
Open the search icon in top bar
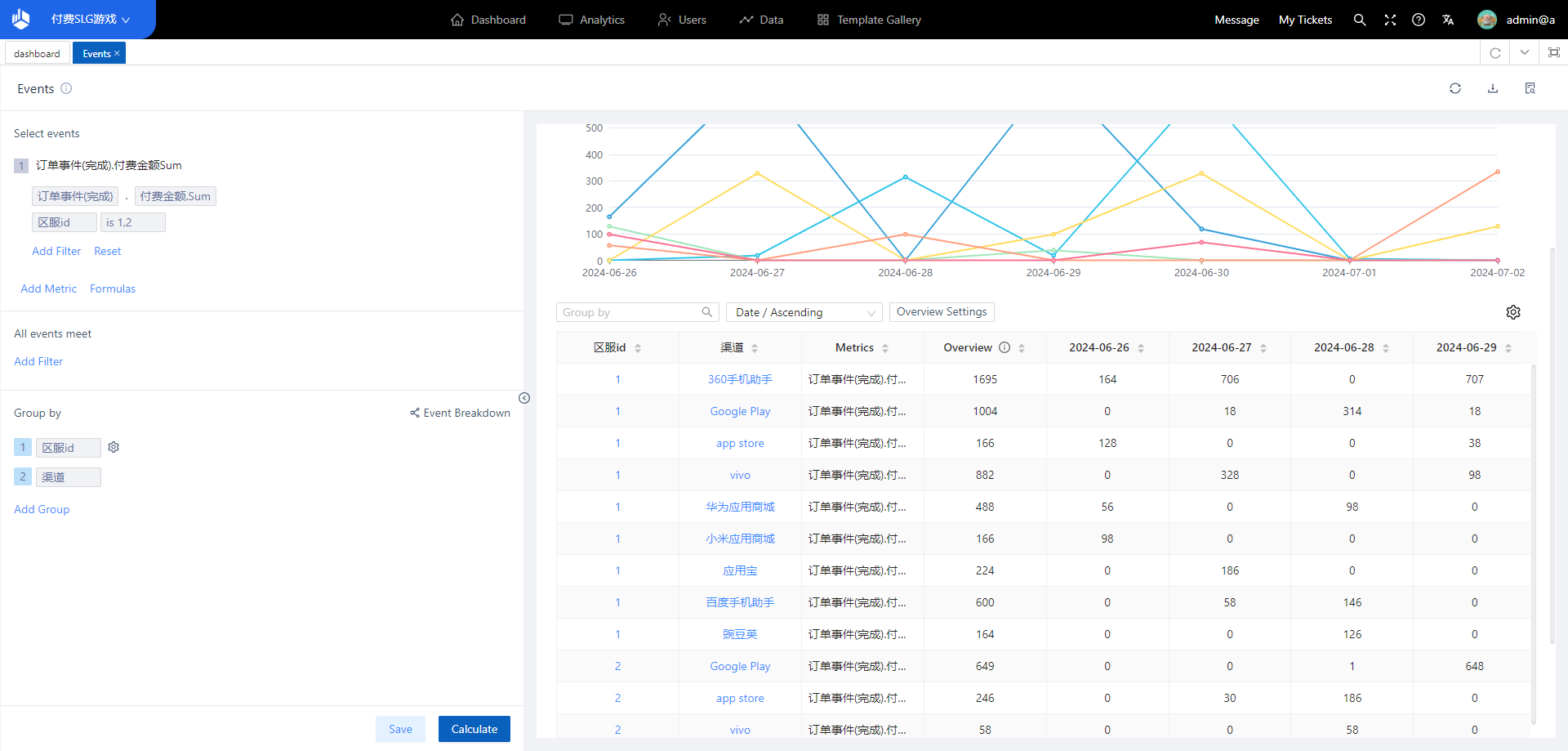(x=1359, y=20)
